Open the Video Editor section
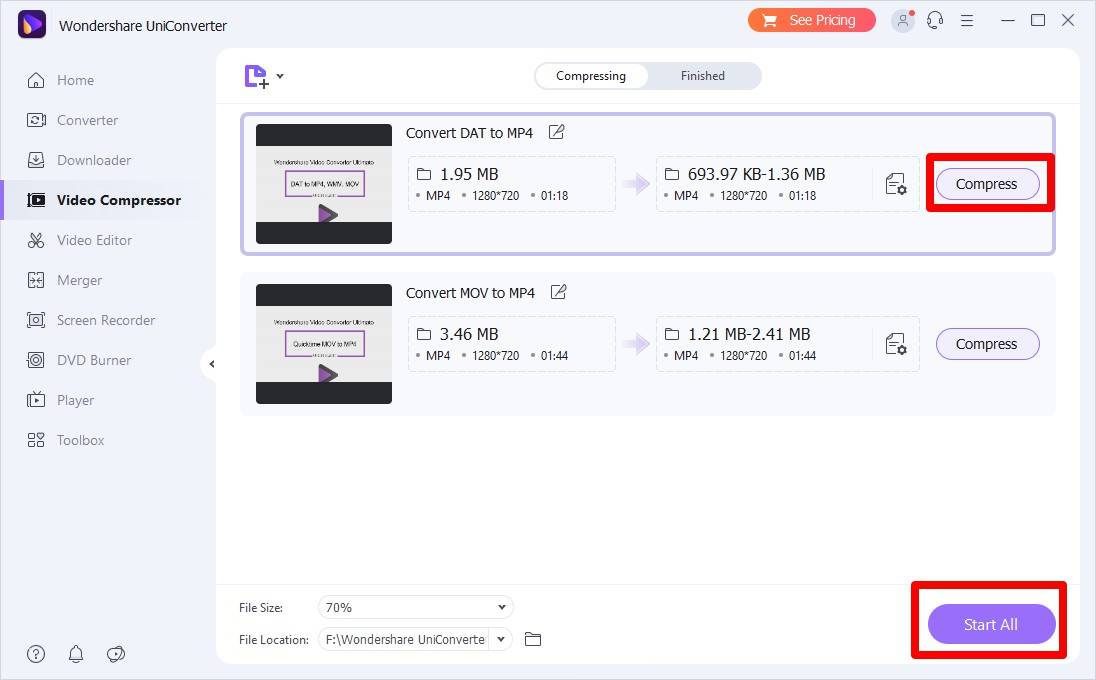The width and height of the screenshot is (1096, 680). click(x=94, y=240)
